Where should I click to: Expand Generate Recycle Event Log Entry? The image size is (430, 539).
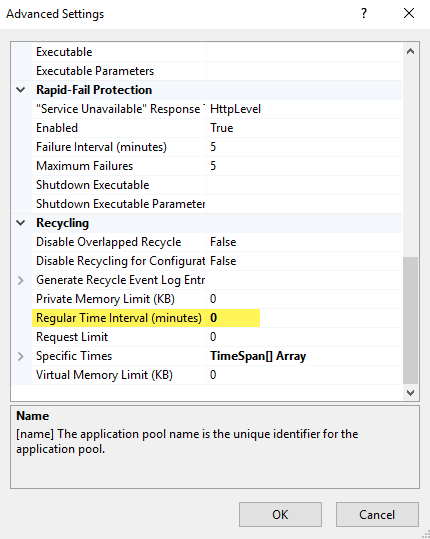tap(21, 280)
